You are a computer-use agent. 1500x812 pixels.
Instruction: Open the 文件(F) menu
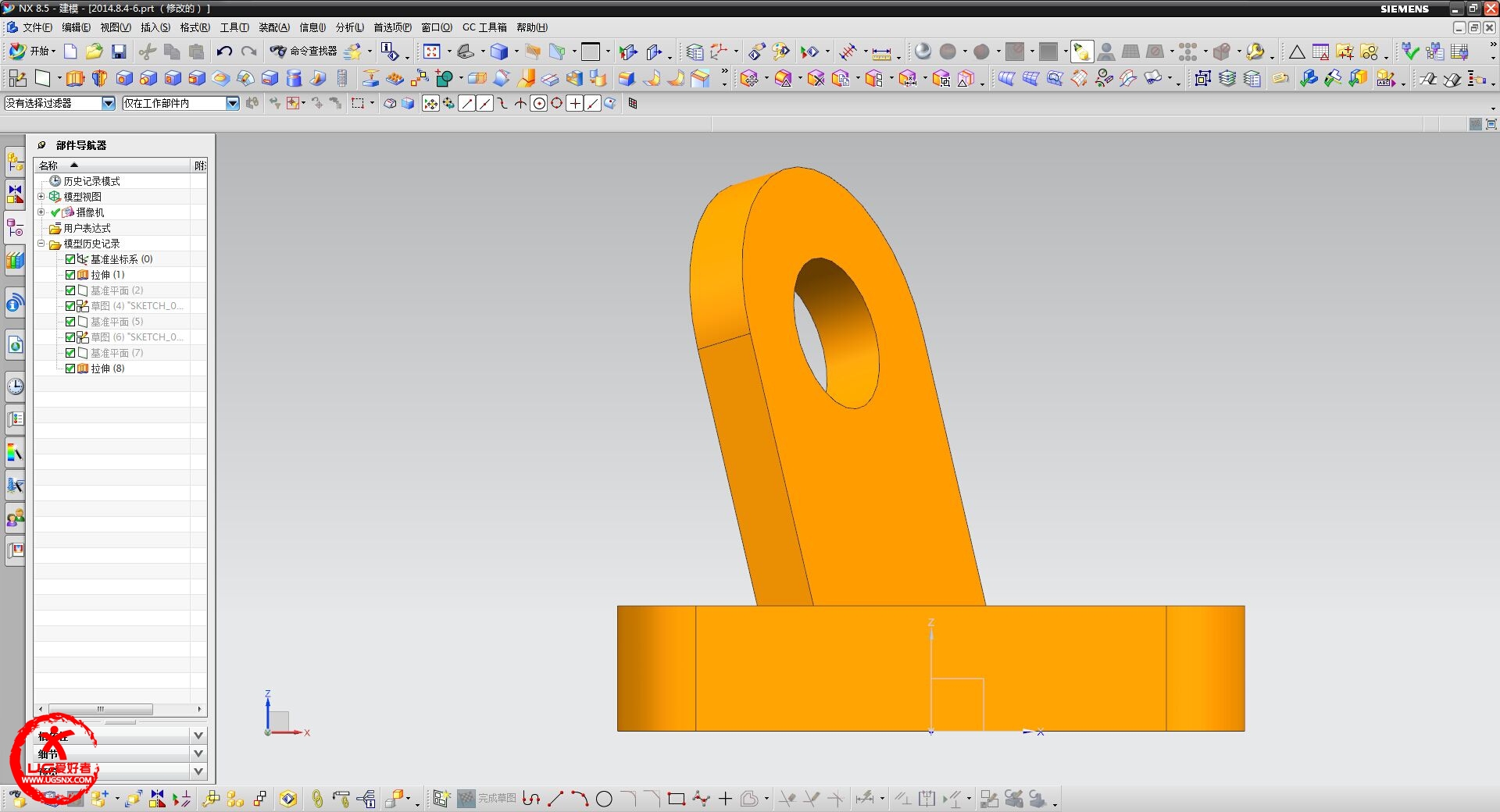click(37, 27)
